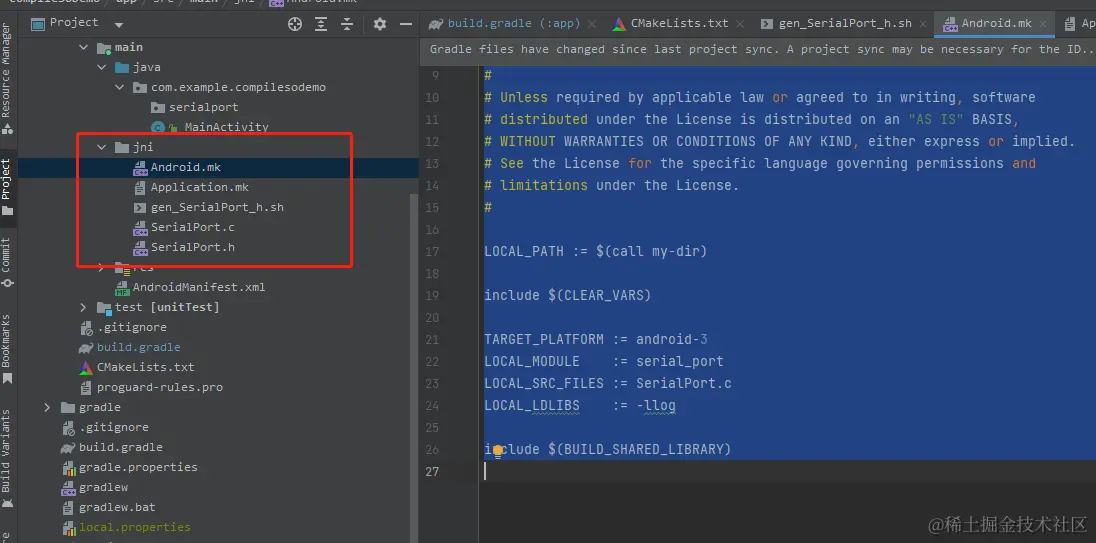The image size is (1096, 543).
Task: Hide the Project tool window
Action: 405,24
